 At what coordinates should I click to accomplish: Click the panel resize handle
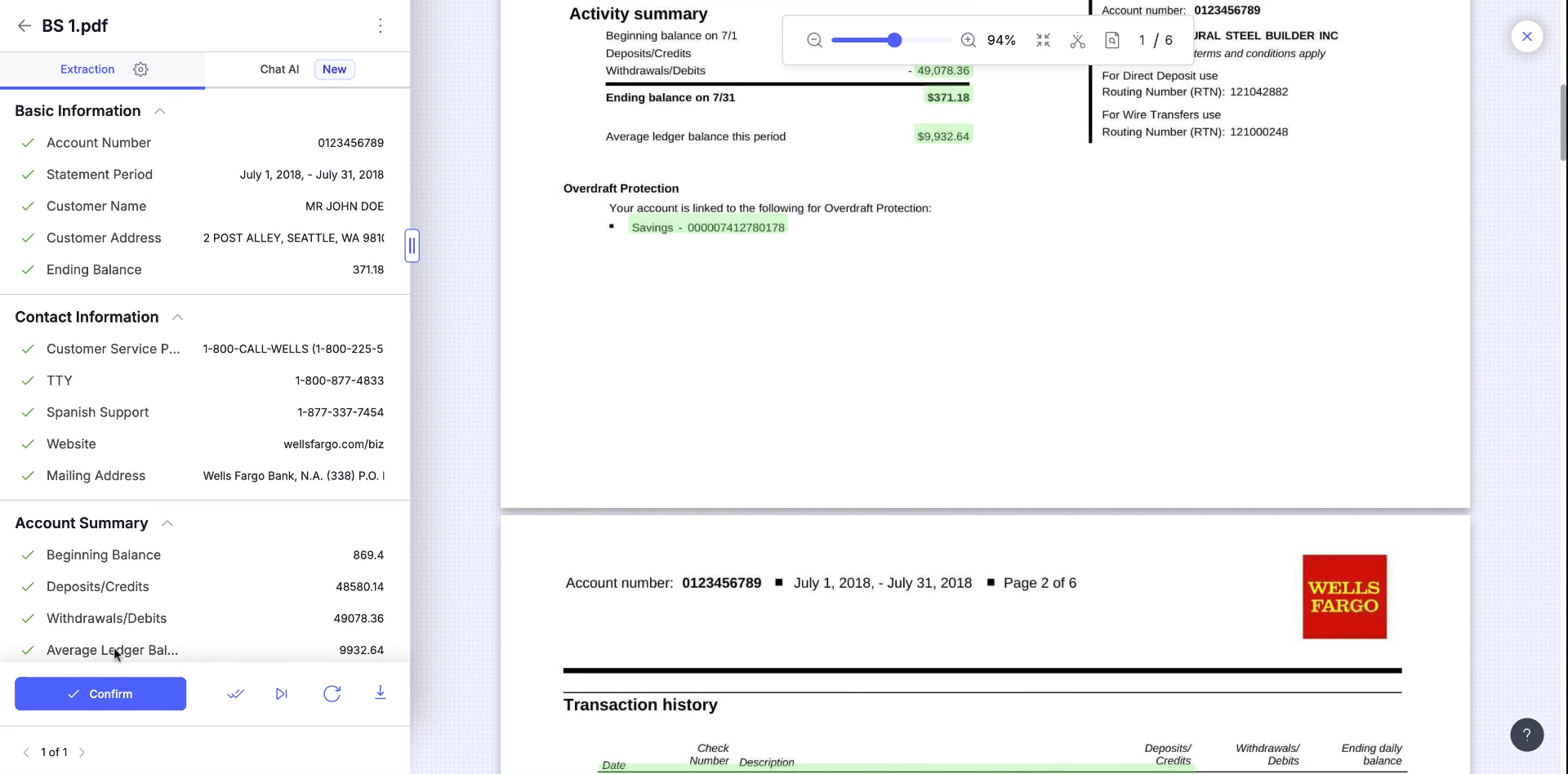(412, 246)
